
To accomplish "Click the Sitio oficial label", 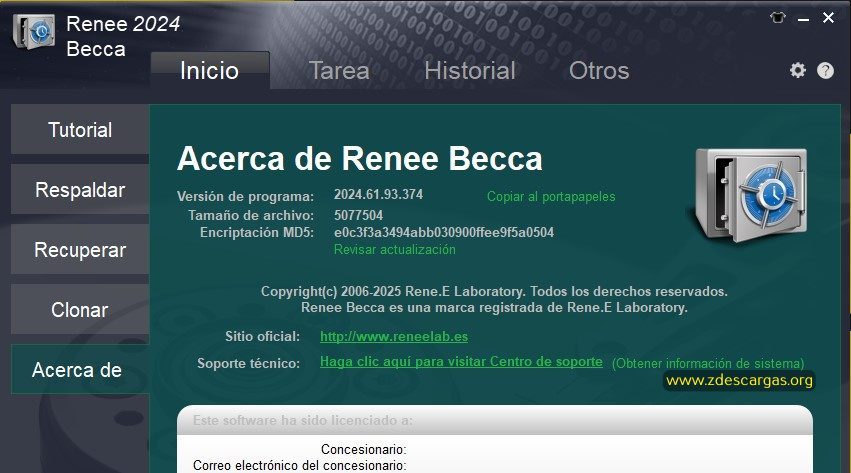I will coord(262,336).
